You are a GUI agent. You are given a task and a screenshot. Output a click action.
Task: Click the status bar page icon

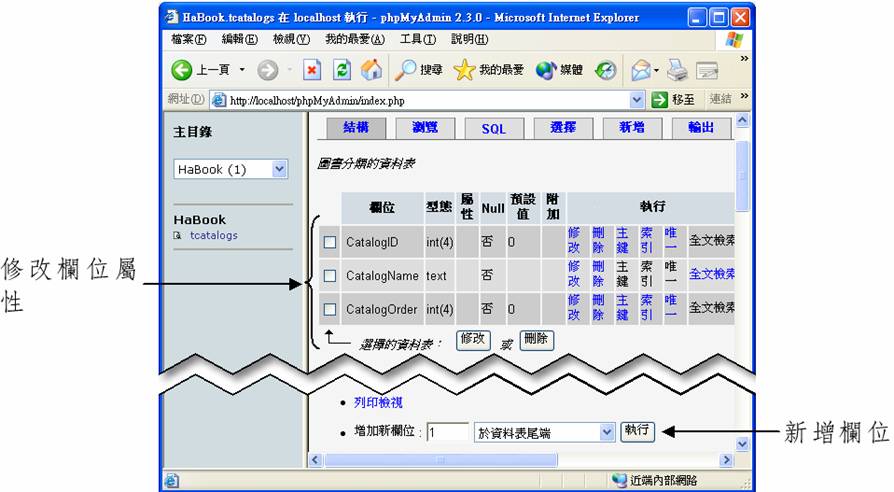tap(172, 480)
